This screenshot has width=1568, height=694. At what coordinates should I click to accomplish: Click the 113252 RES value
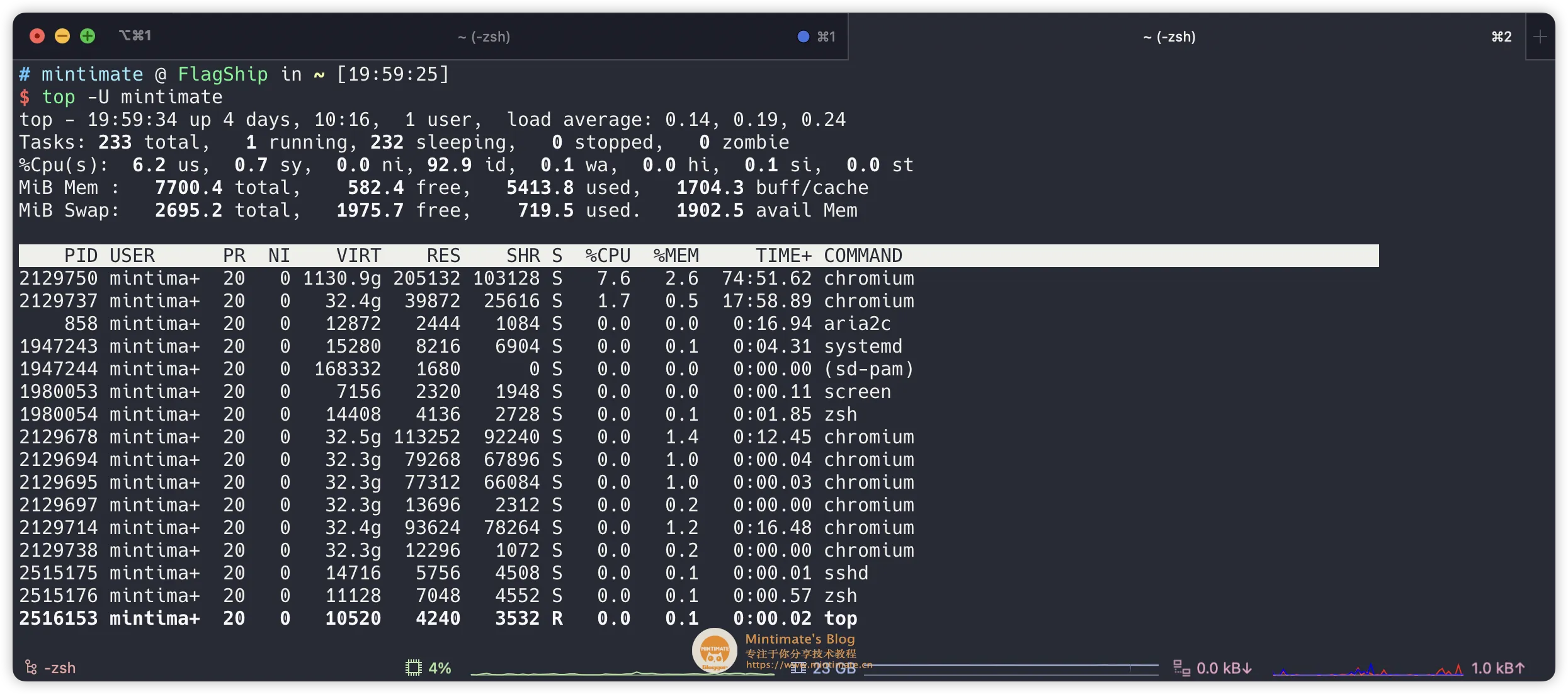click(x=426, y=437)
